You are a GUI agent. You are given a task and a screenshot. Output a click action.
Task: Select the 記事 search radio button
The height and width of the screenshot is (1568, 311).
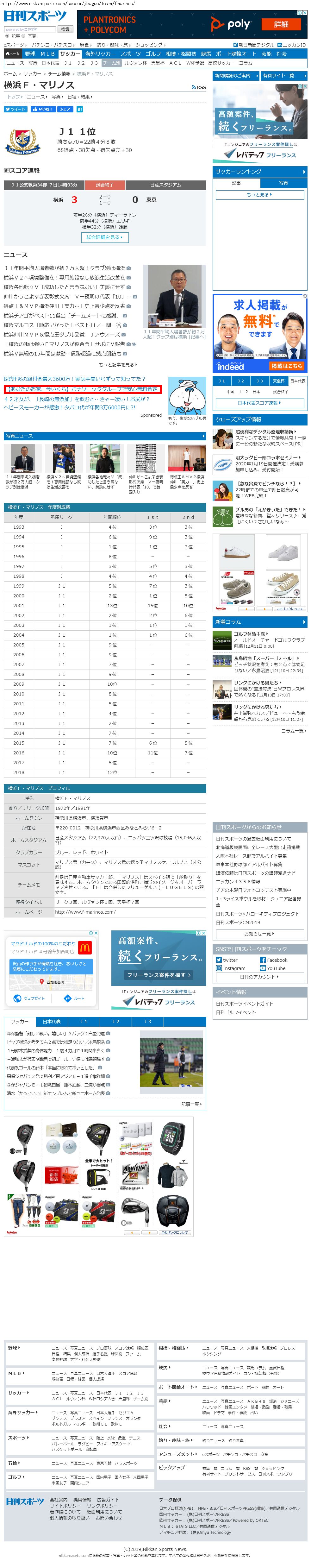tap(7, 36)
